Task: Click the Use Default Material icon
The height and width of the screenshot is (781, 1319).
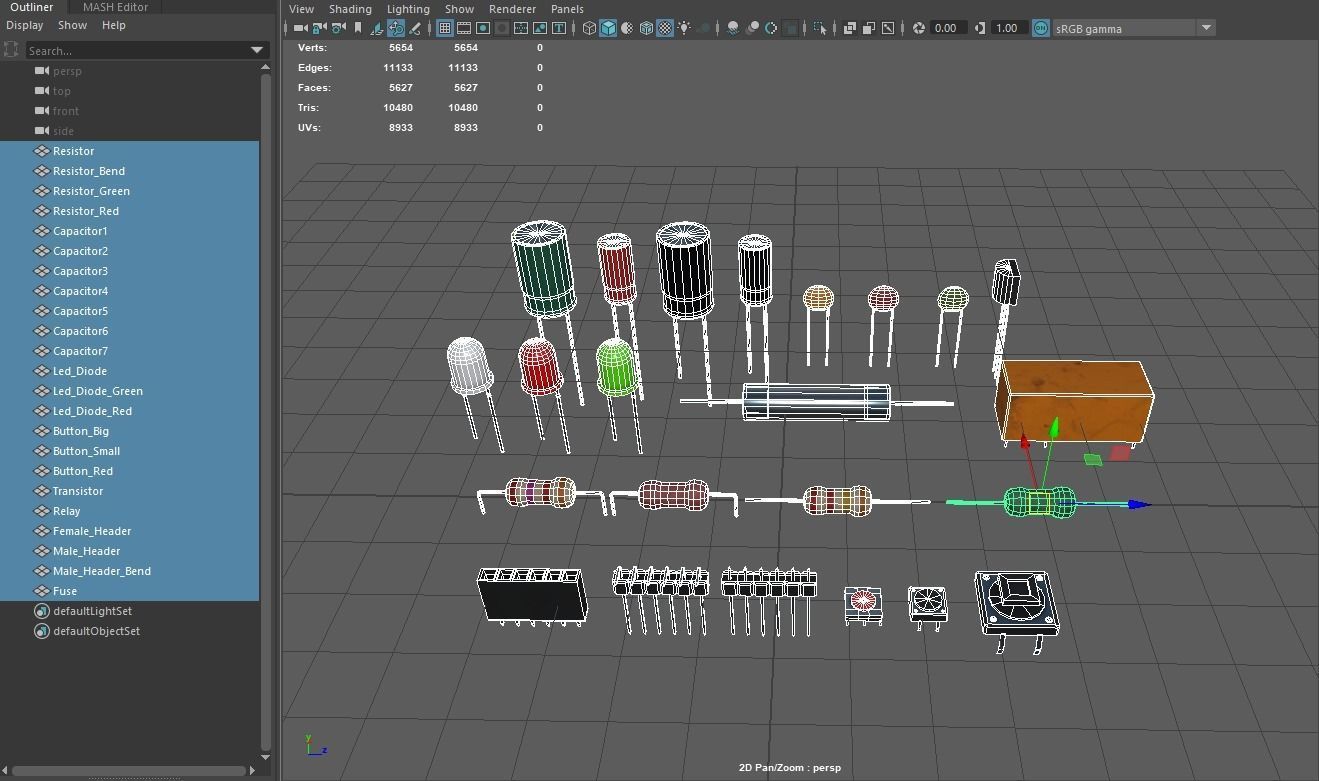Action: 628,28
